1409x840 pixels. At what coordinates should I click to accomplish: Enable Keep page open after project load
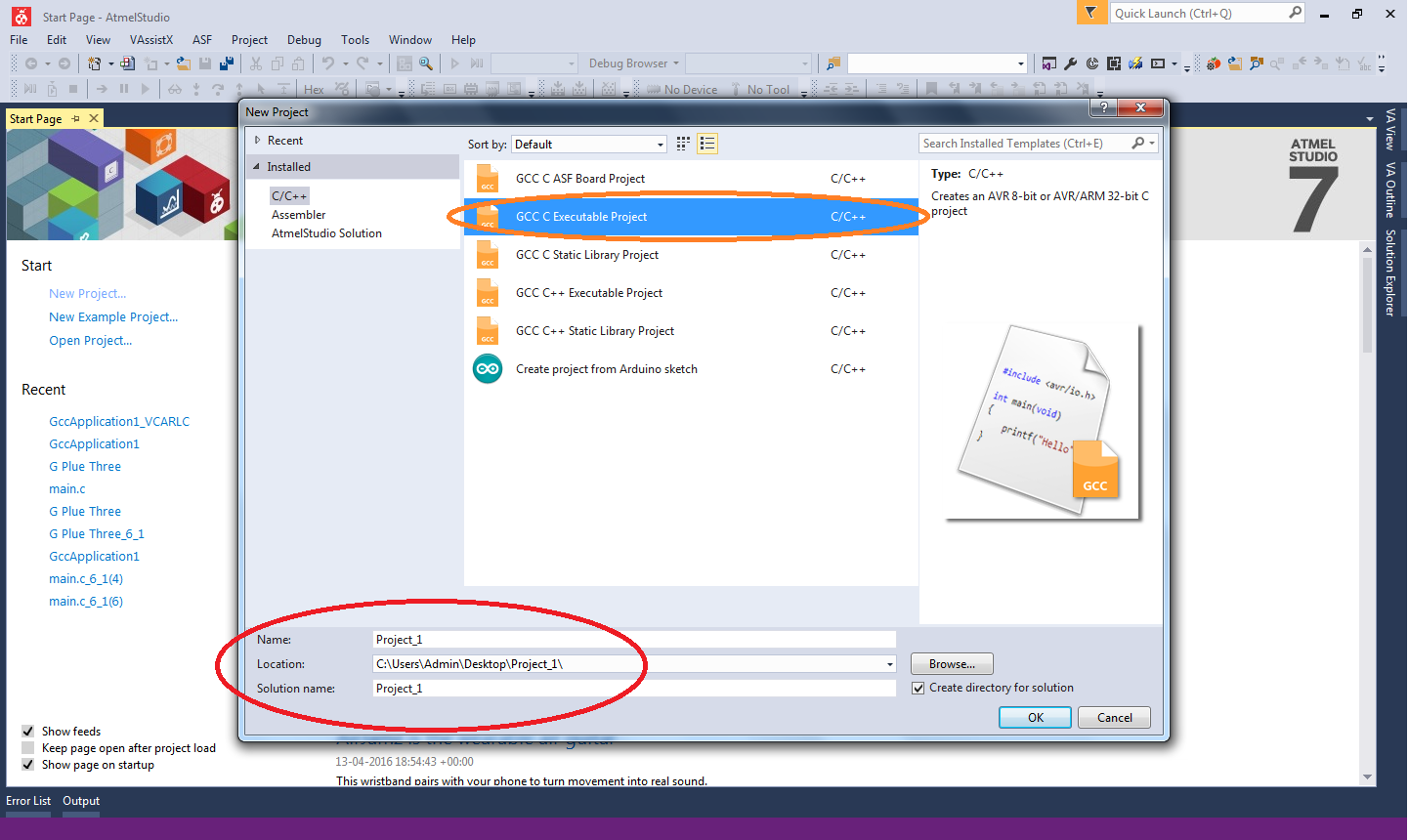[x=28, y=748]
